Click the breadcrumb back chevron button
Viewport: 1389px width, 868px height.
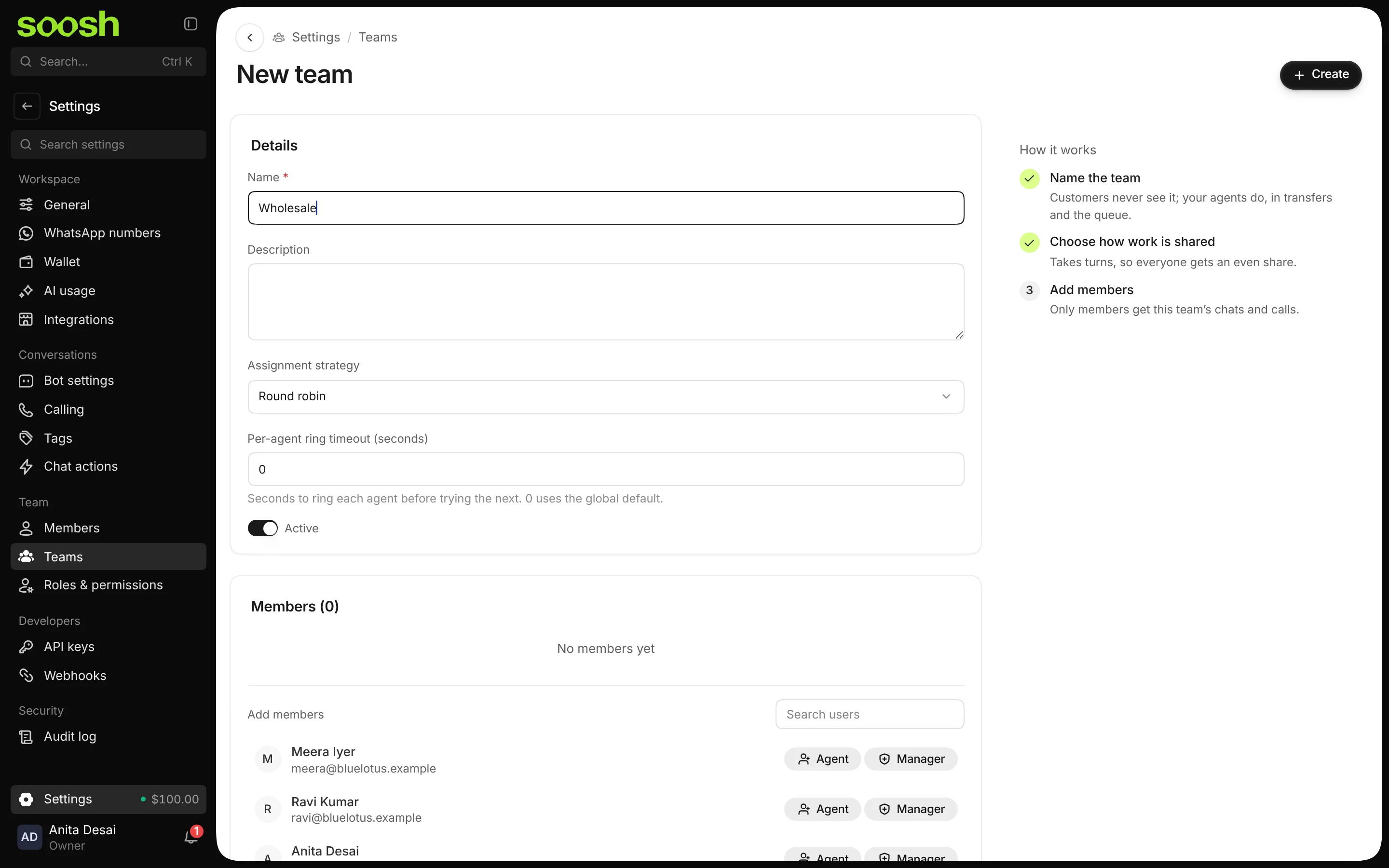coord(250,37)
